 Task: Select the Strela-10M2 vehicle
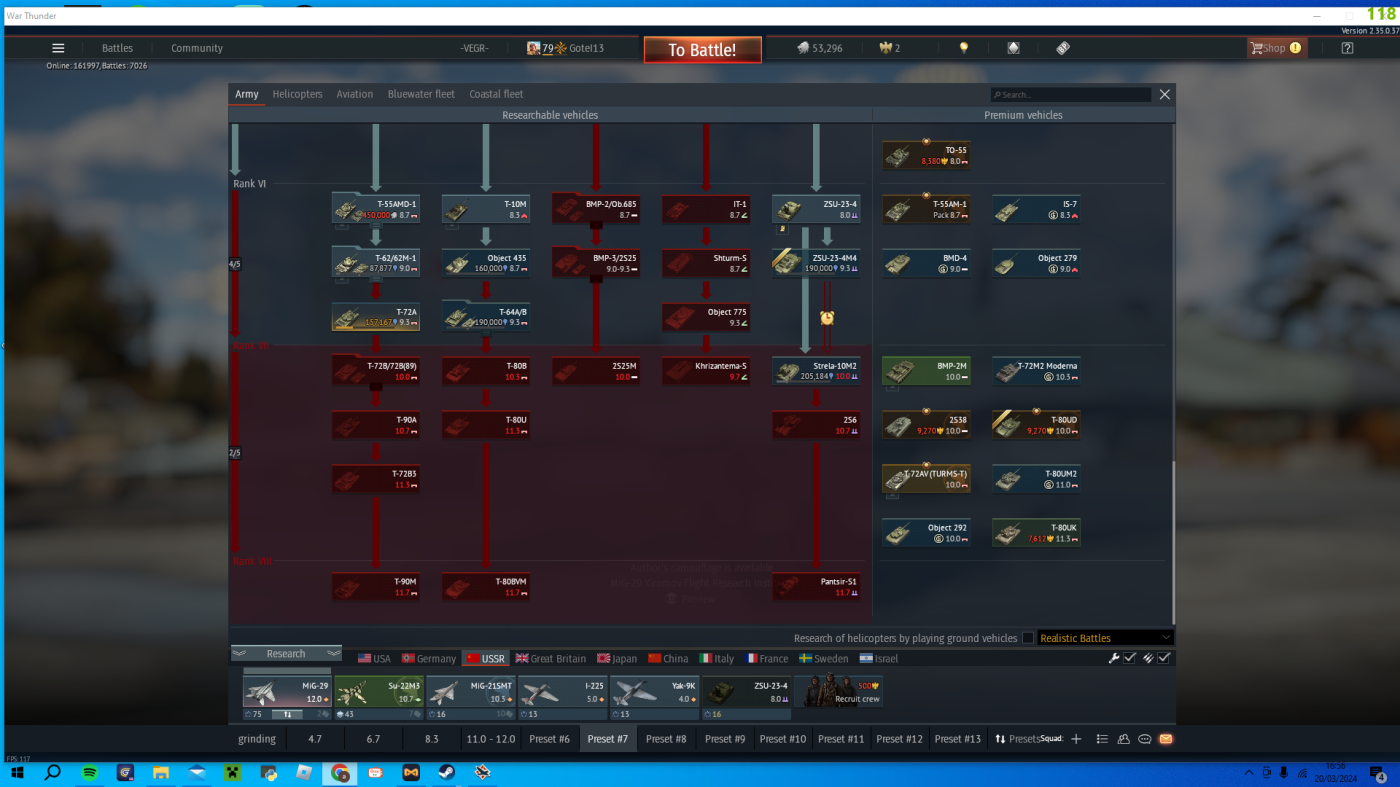pyautogui.click(x=816, y=371)
